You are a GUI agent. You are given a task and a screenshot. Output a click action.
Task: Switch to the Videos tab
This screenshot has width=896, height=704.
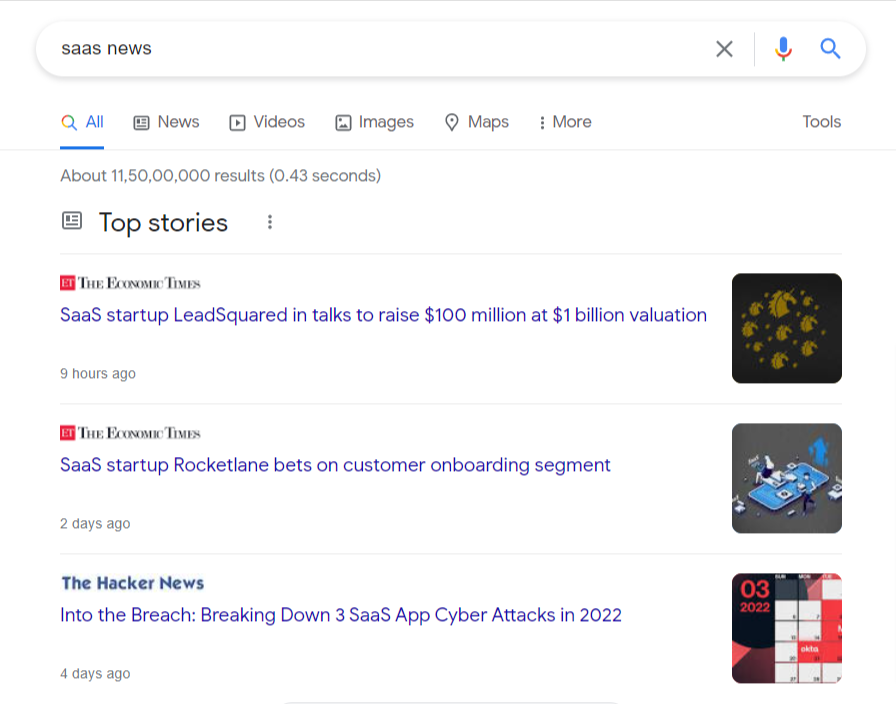pos(267,122)
